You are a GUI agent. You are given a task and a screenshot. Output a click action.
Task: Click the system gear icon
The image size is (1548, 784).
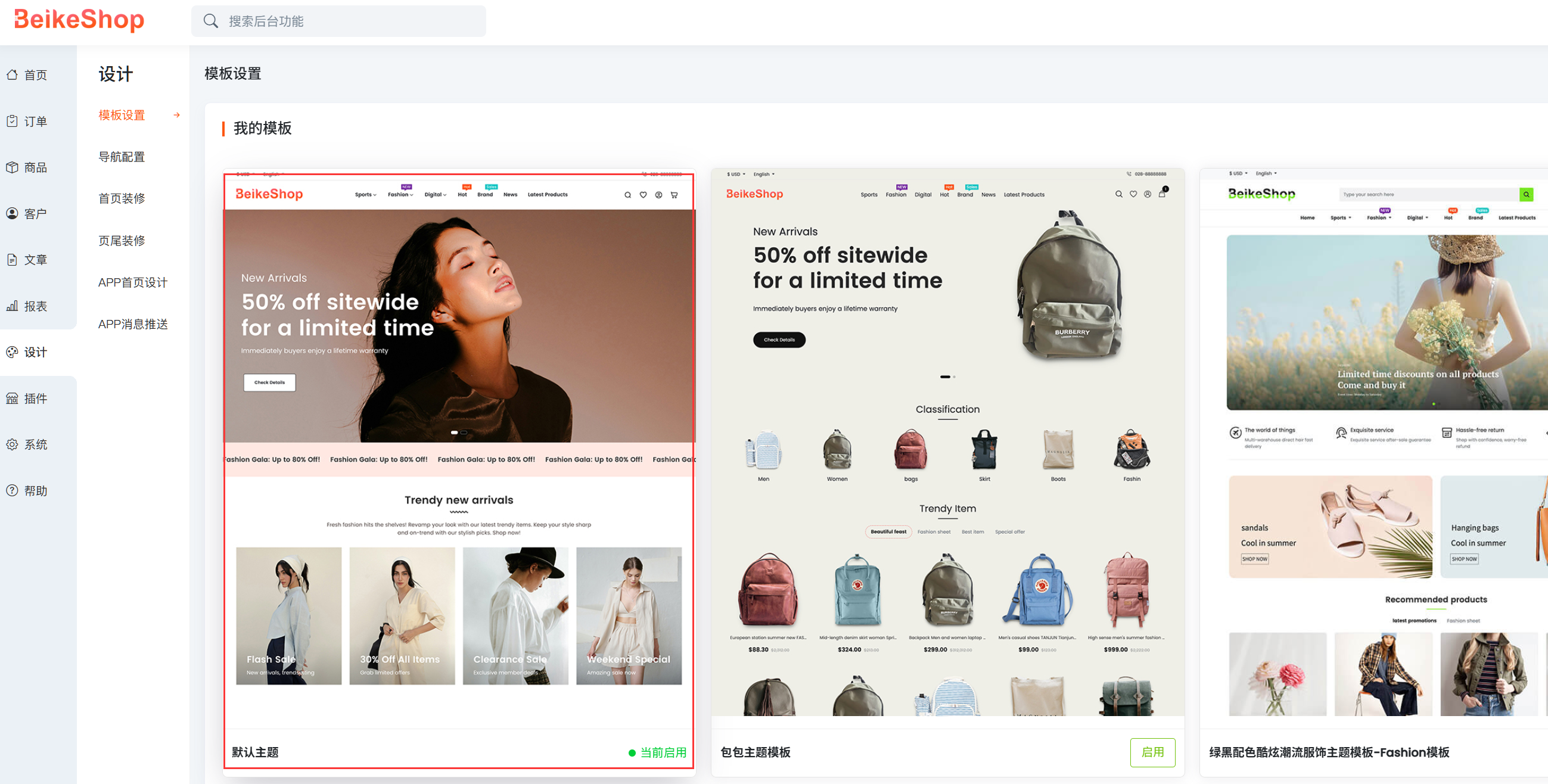(x=12, y=444)
